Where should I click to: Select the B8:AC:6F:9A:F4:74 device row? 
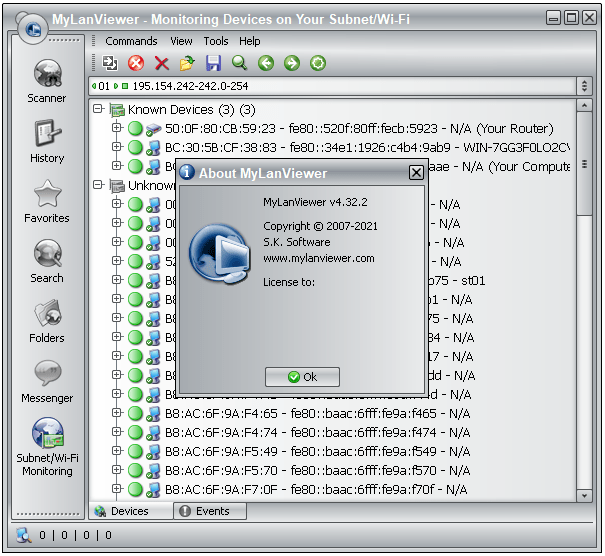coord(318,433)
